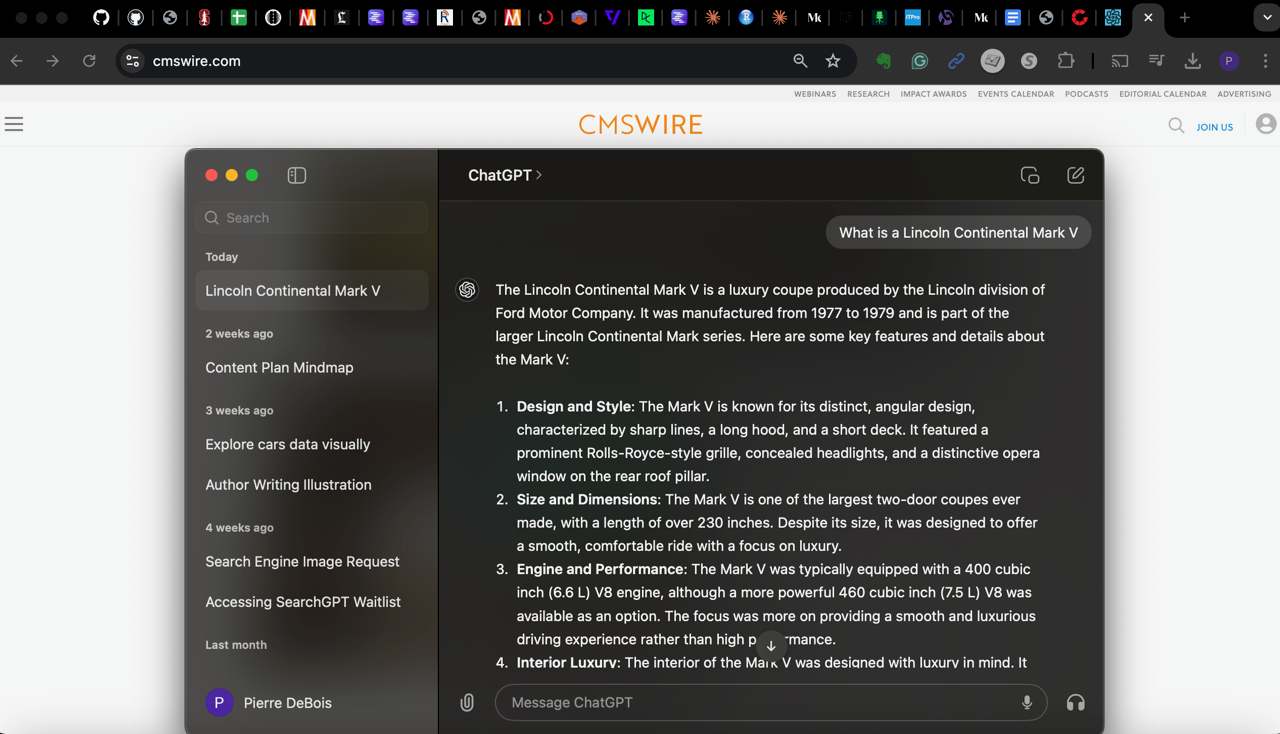
Task: Open the Podcasts link
Action: coord(1087,94)
